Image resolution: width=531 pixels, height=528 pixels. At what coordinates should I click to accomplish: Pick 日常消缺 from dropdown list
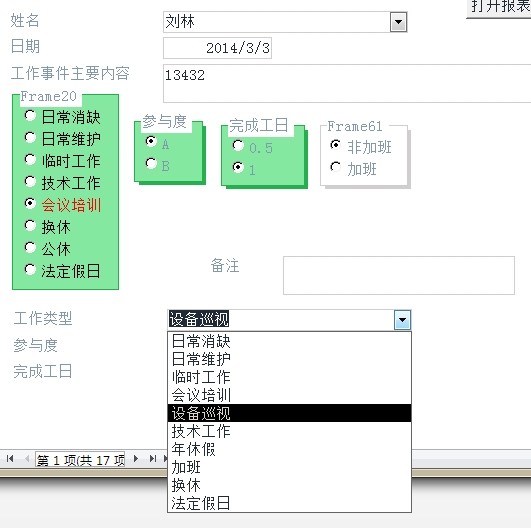(290, 341)
